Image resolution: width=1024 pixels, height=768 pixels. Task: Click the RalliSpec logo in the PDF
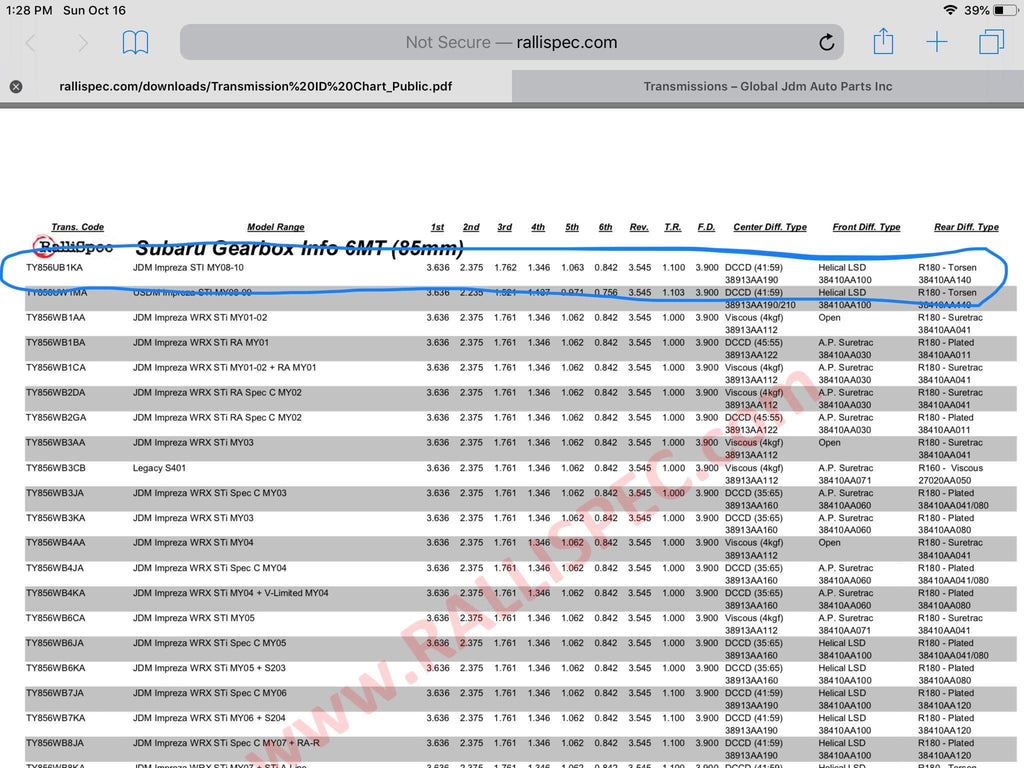[73, 246]
